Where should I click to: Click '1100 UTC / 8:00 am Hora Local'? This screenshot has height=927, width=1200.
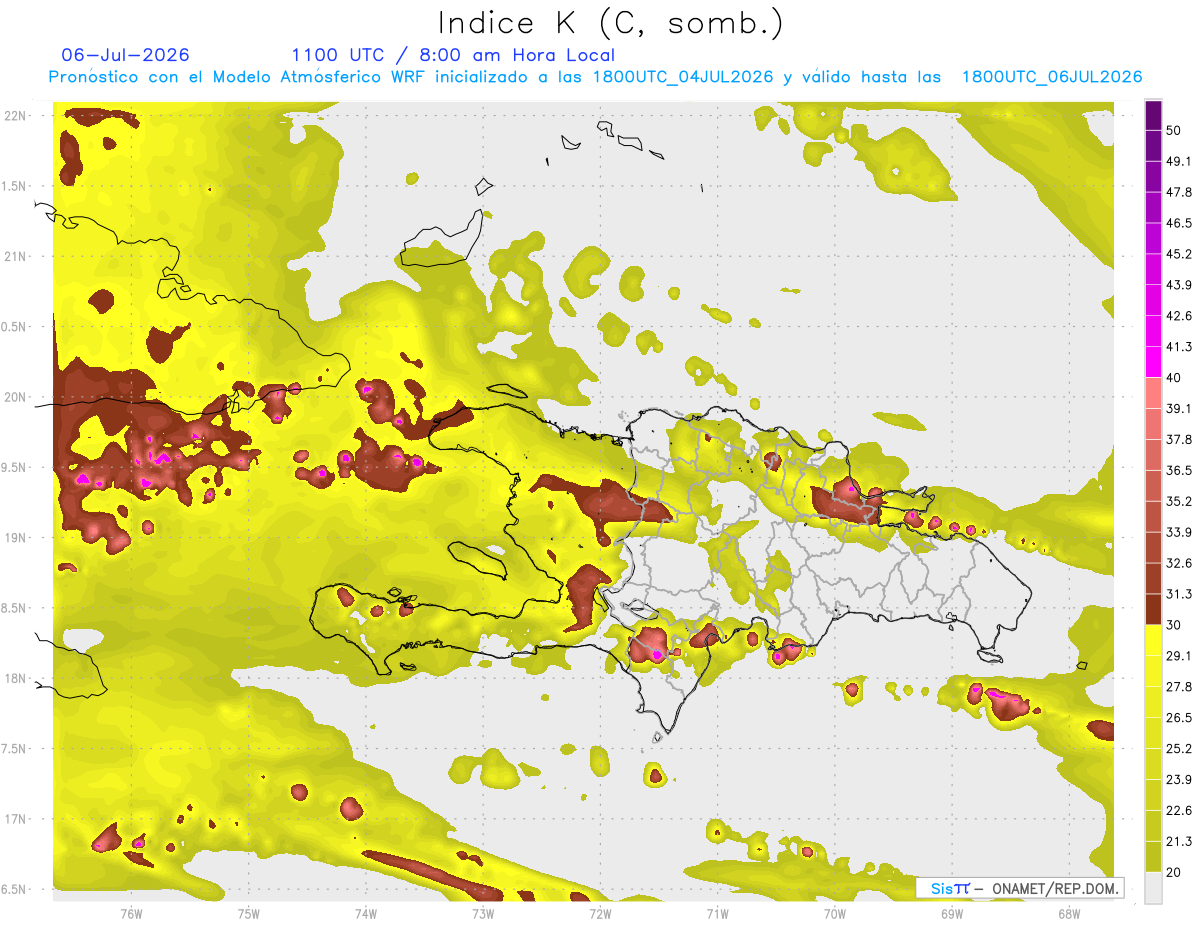[x=452, y=55]
